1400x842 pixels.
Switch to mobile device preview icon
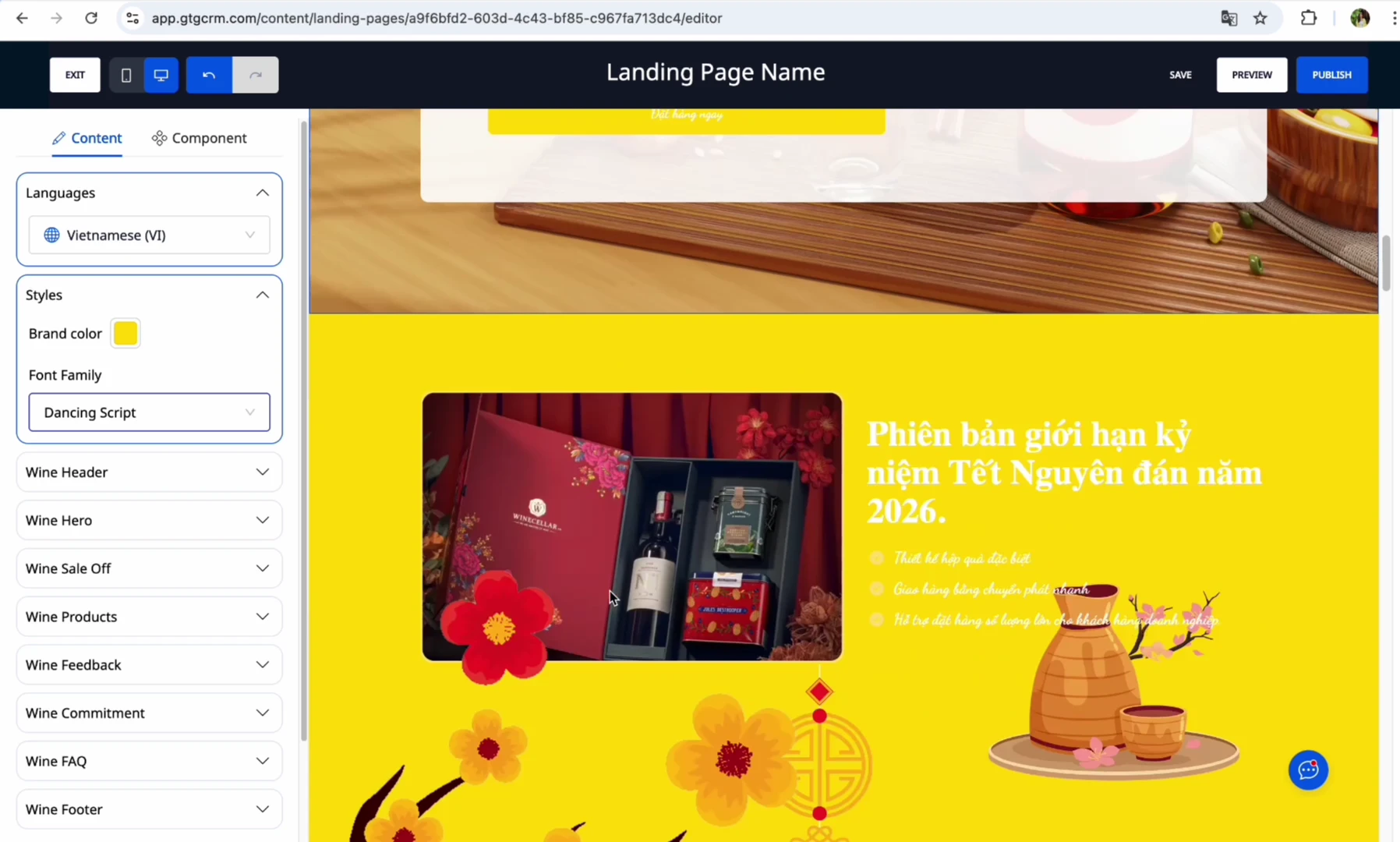[126, 75]
